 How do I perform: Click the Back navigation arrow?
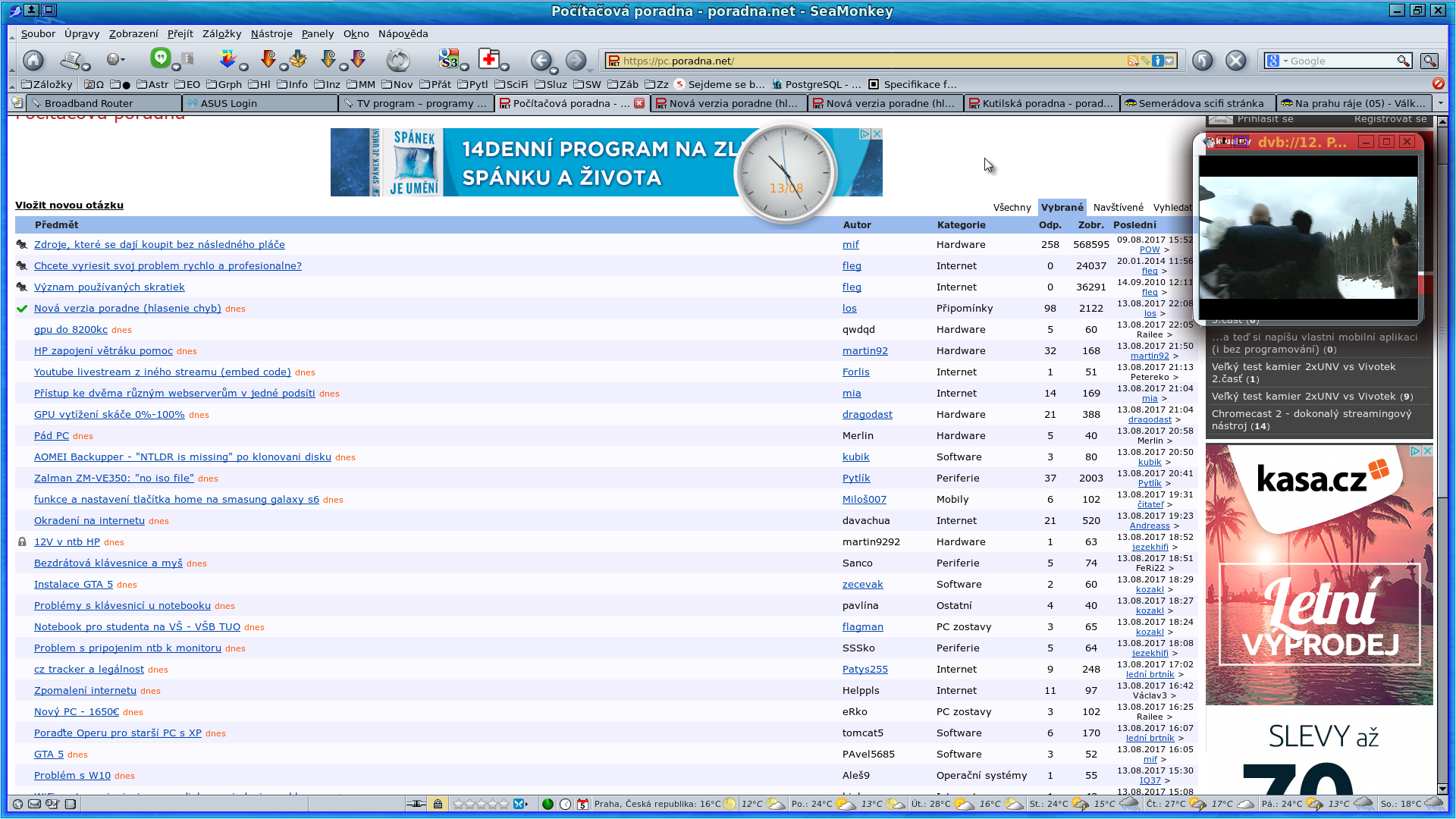coord(541,60)
